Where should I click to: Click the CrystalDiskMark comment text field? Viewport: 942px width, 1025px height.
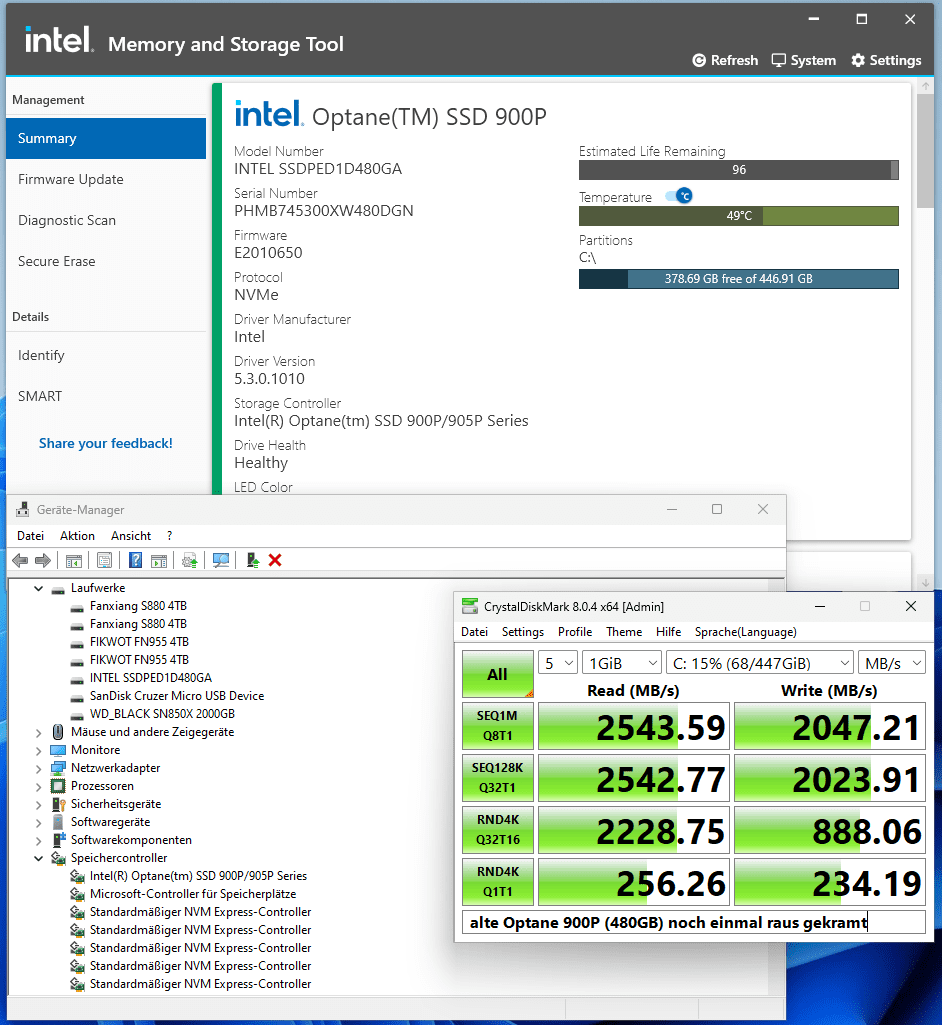(x=694, y=922)
